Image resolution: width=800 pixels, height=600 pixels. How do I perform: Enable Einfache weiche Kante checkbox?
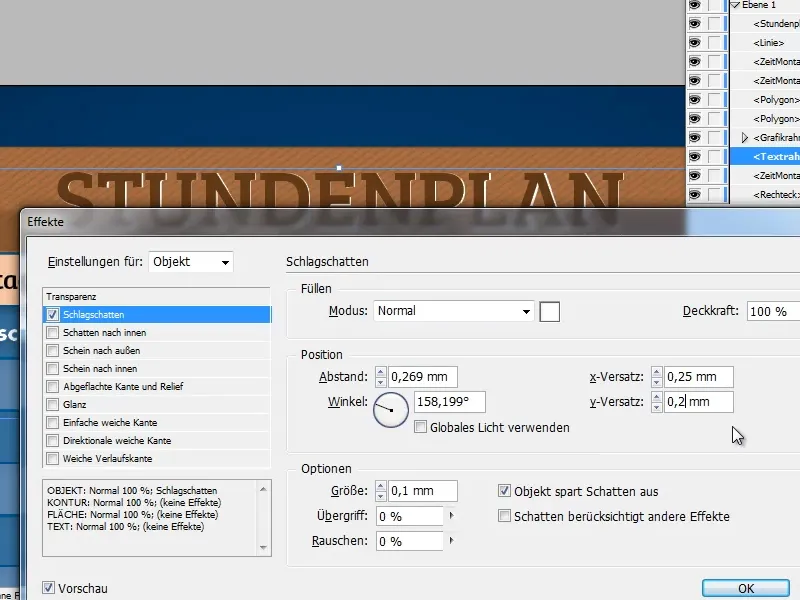tap(53, 422)
